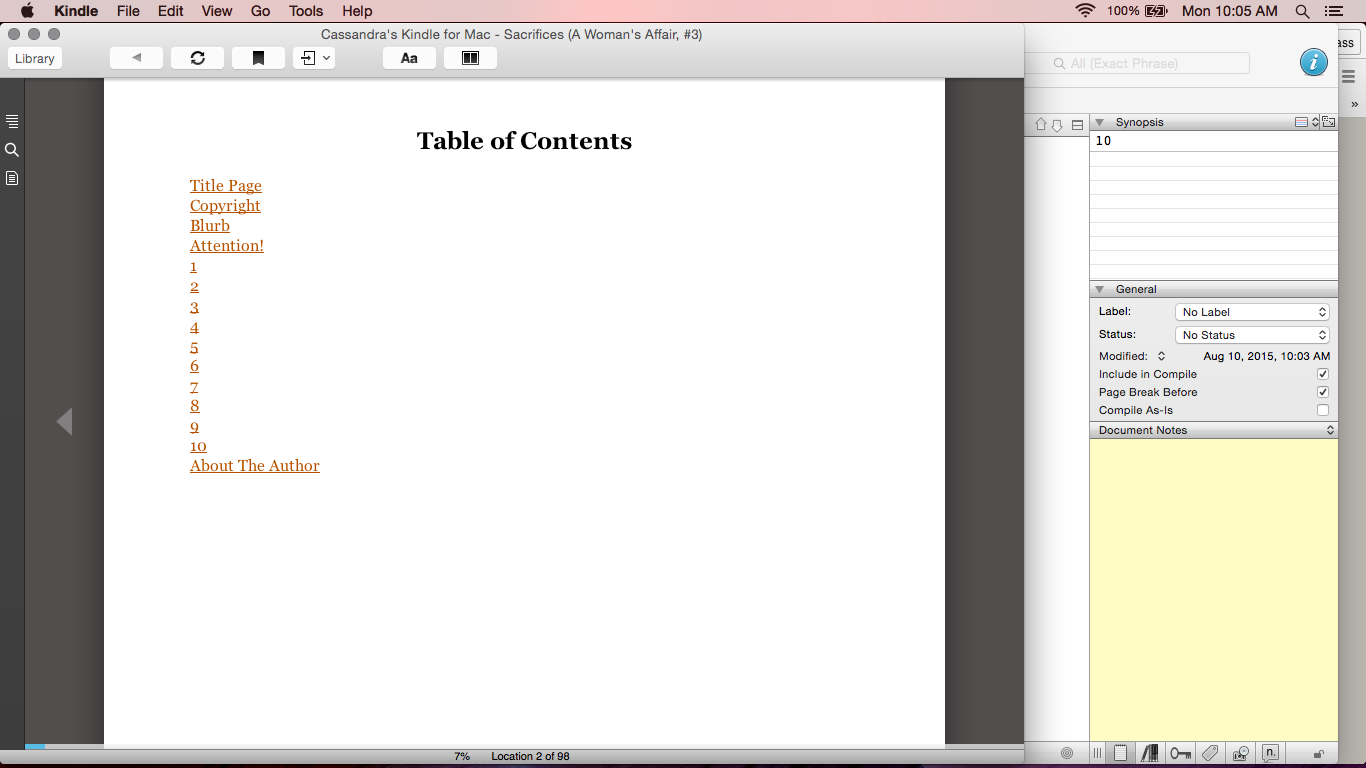Follow the About The Author link
Viewport: 1366px width, 768px height.
tap(255, 466)
